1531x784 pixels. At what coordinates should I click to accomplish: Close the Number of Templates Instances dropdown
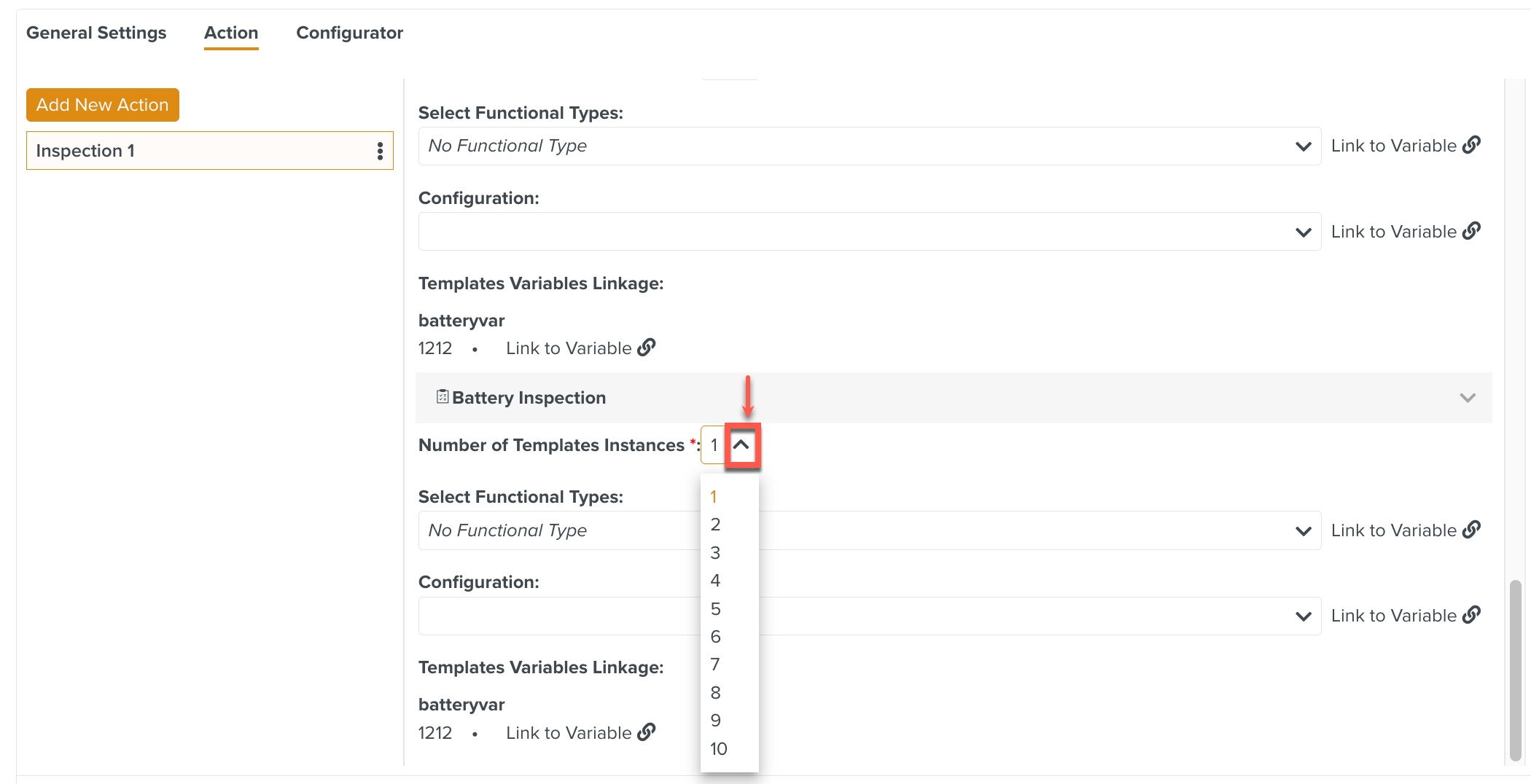coord(741,444)
